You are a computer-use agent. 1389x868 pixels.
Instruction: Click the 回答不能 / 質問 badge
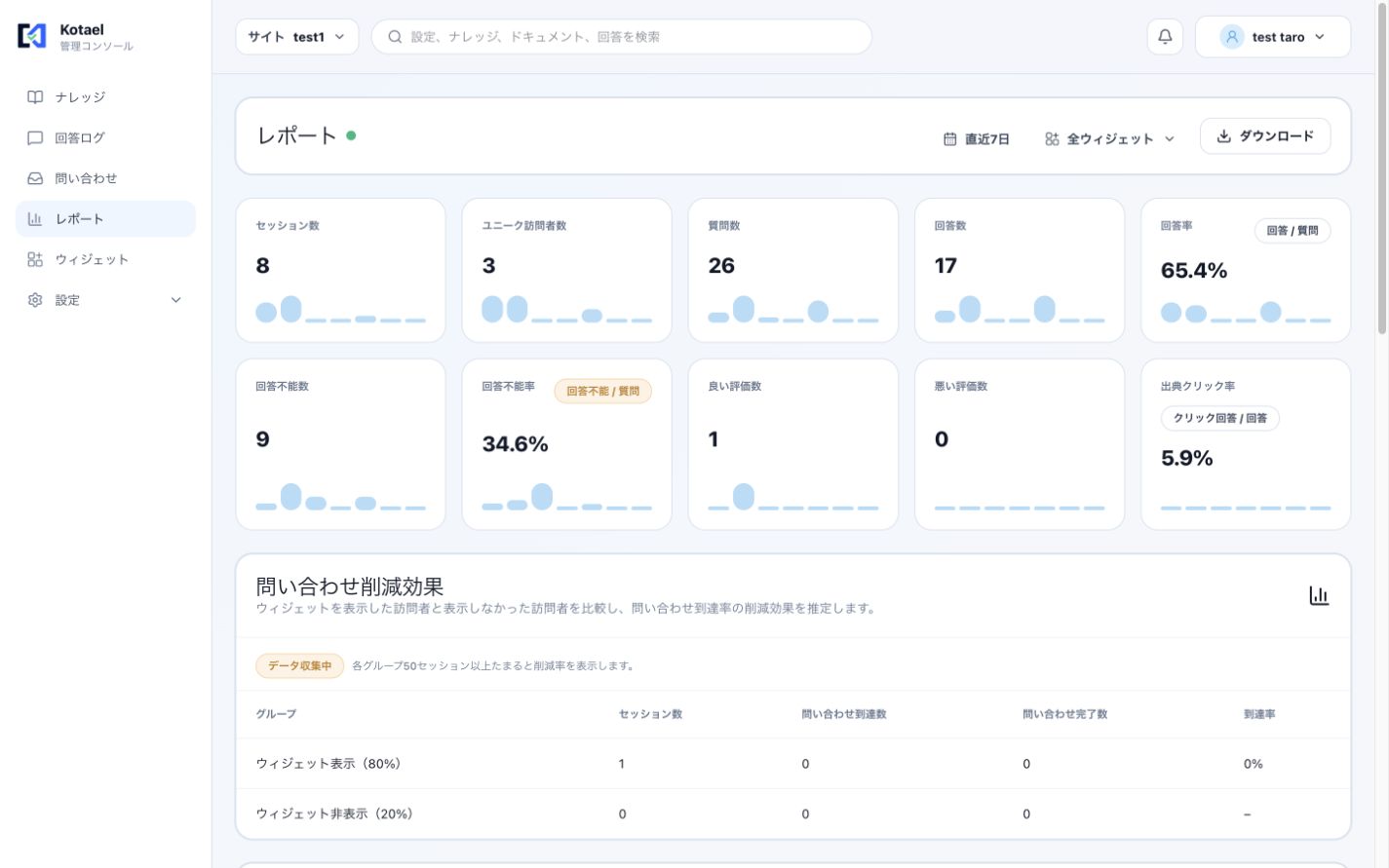coord(603,392)
